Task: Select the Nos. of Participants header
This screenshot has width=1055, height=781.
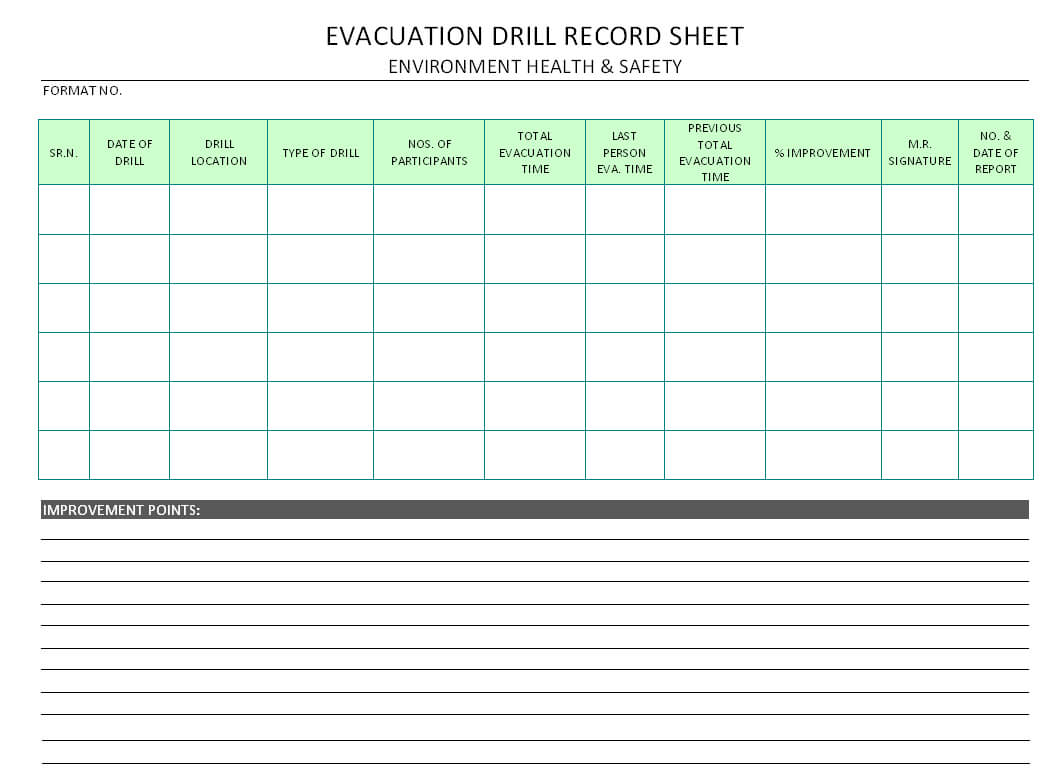Action: [x=429, y=153]
